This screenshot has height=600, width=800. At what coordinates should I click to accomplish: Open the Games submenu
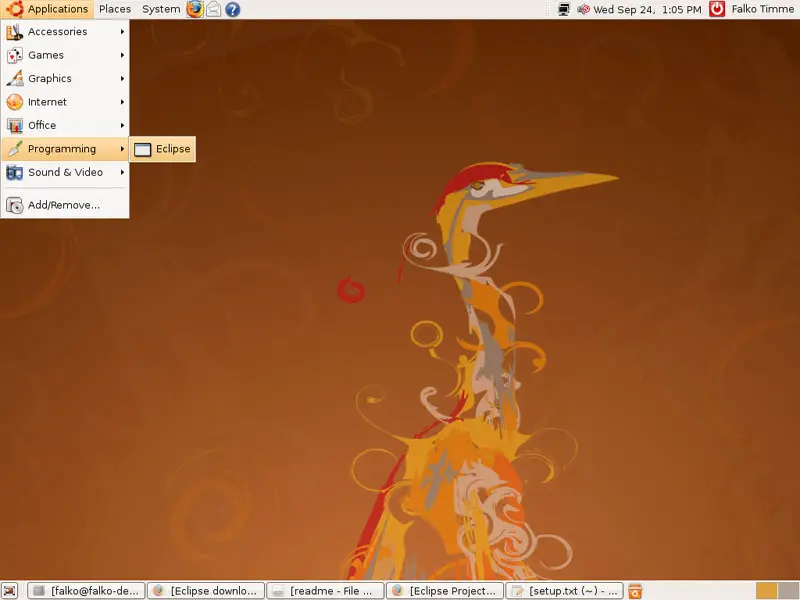click(x=65, y=55)
